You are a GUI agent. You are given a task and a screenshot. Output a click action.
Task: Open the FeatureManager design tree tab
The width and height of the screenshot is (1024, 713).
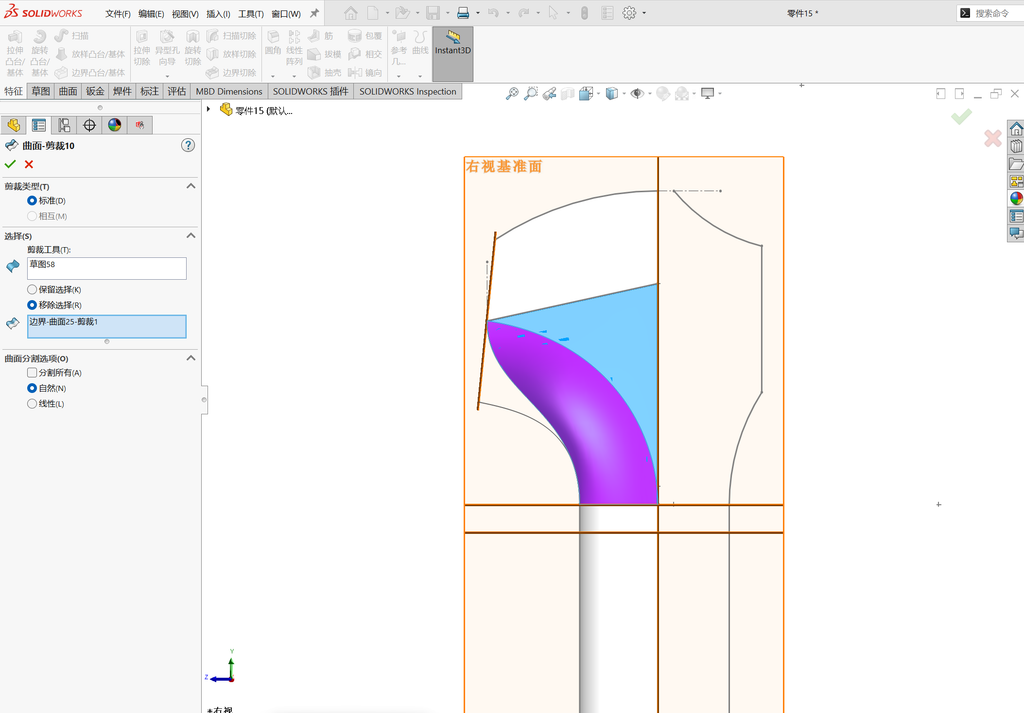pos(14,125)
